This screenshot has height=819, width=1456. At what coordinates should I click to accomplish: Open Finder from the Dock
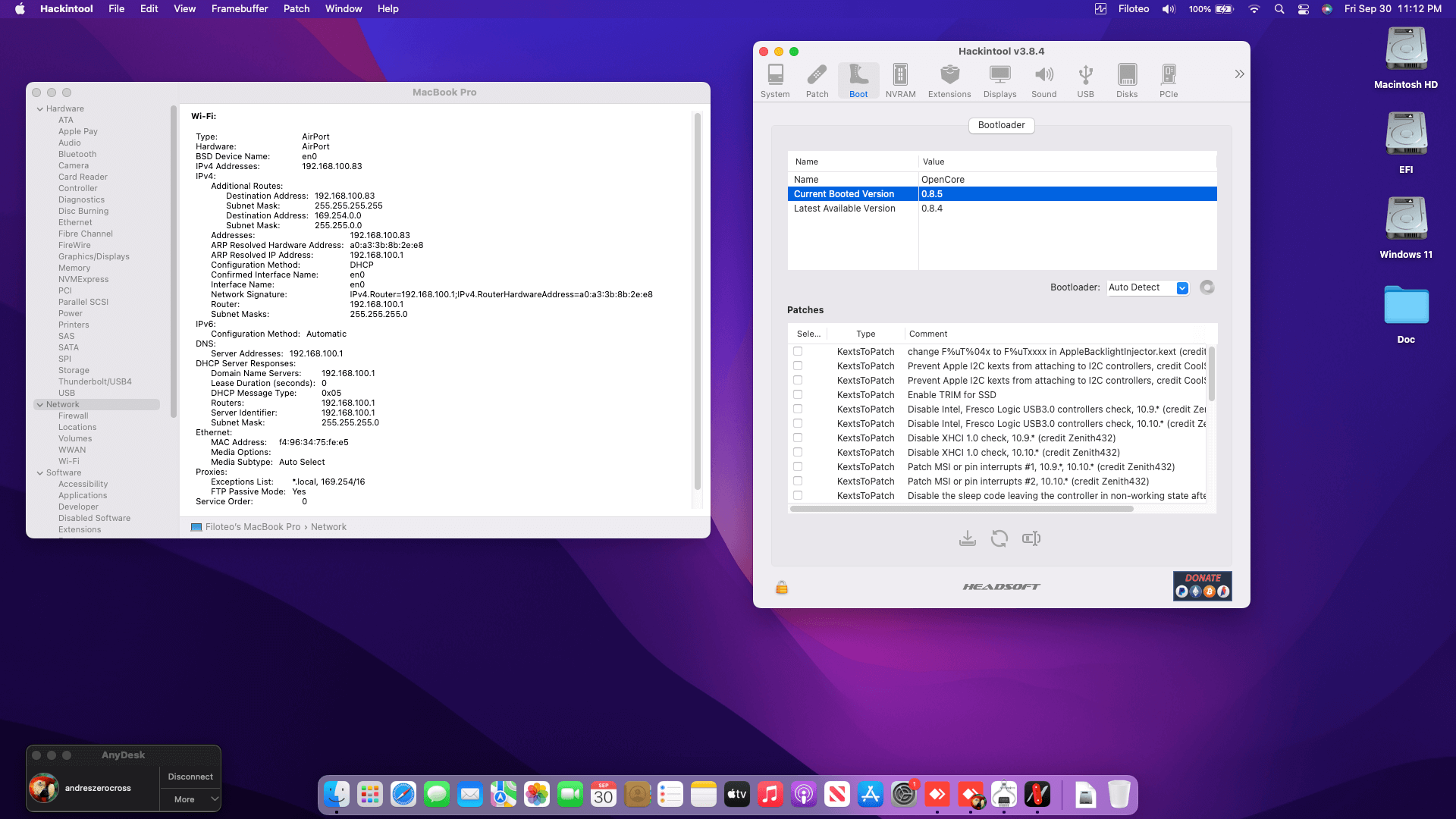pyautogui.click(x=337, y=795)
